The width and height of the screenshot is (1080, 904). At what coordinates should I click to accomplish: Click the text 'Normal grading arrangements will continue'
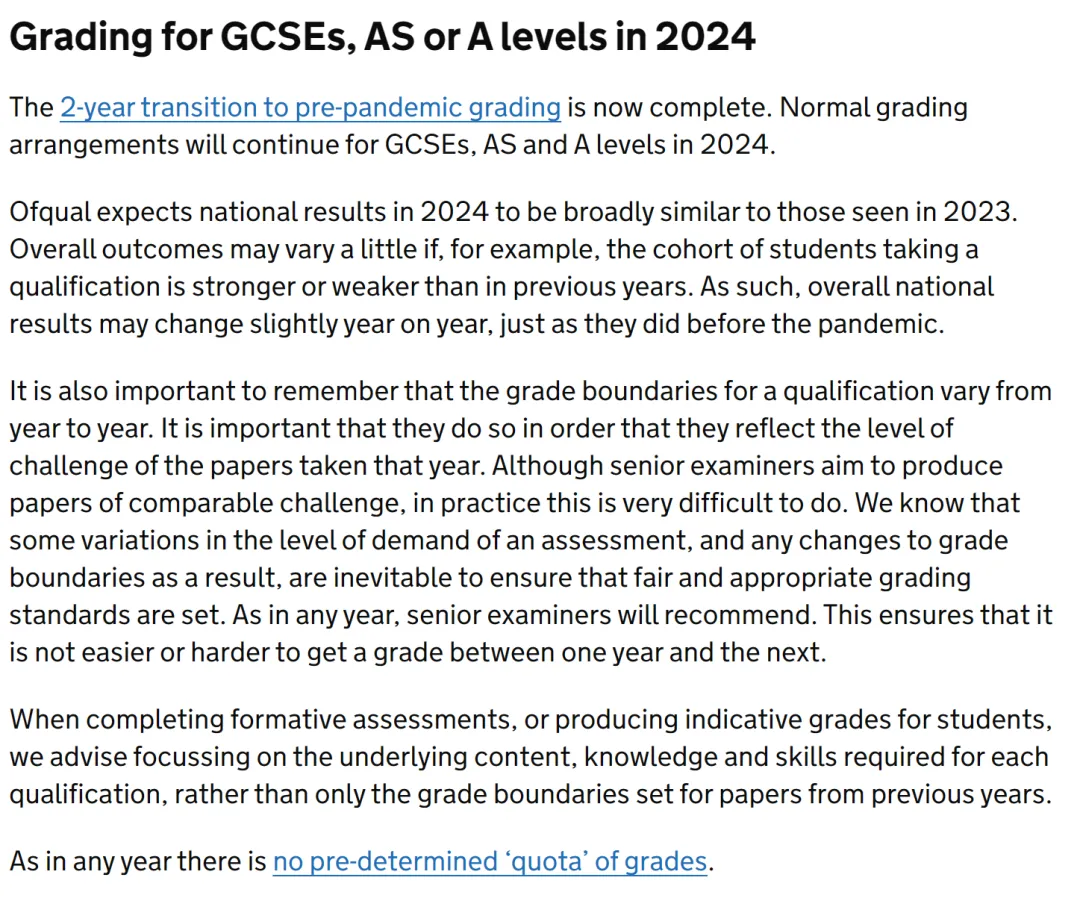click(x=488, y=127)
